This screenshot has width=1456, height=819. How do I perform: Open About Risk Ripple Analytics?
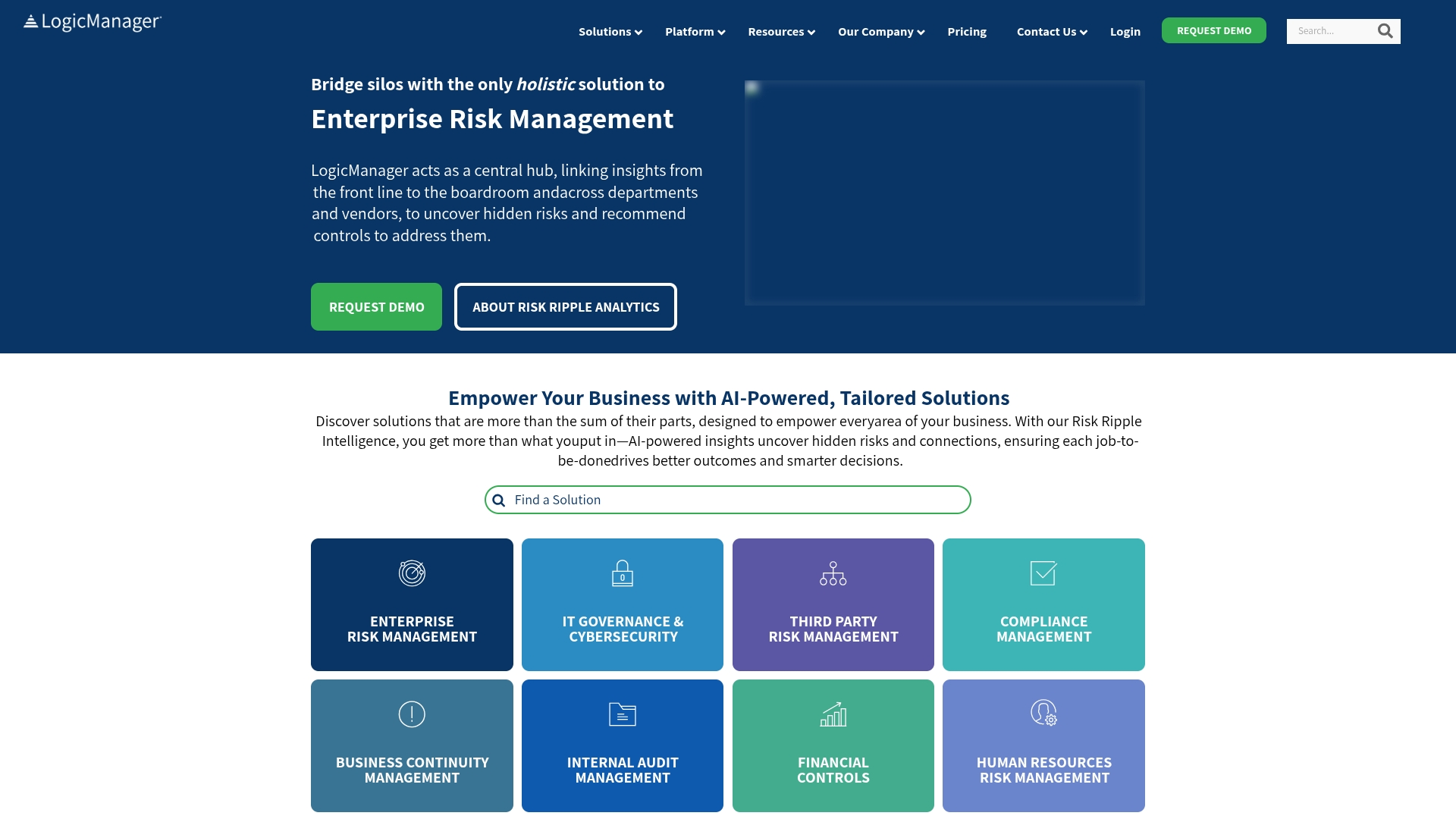tap(566, 307)
